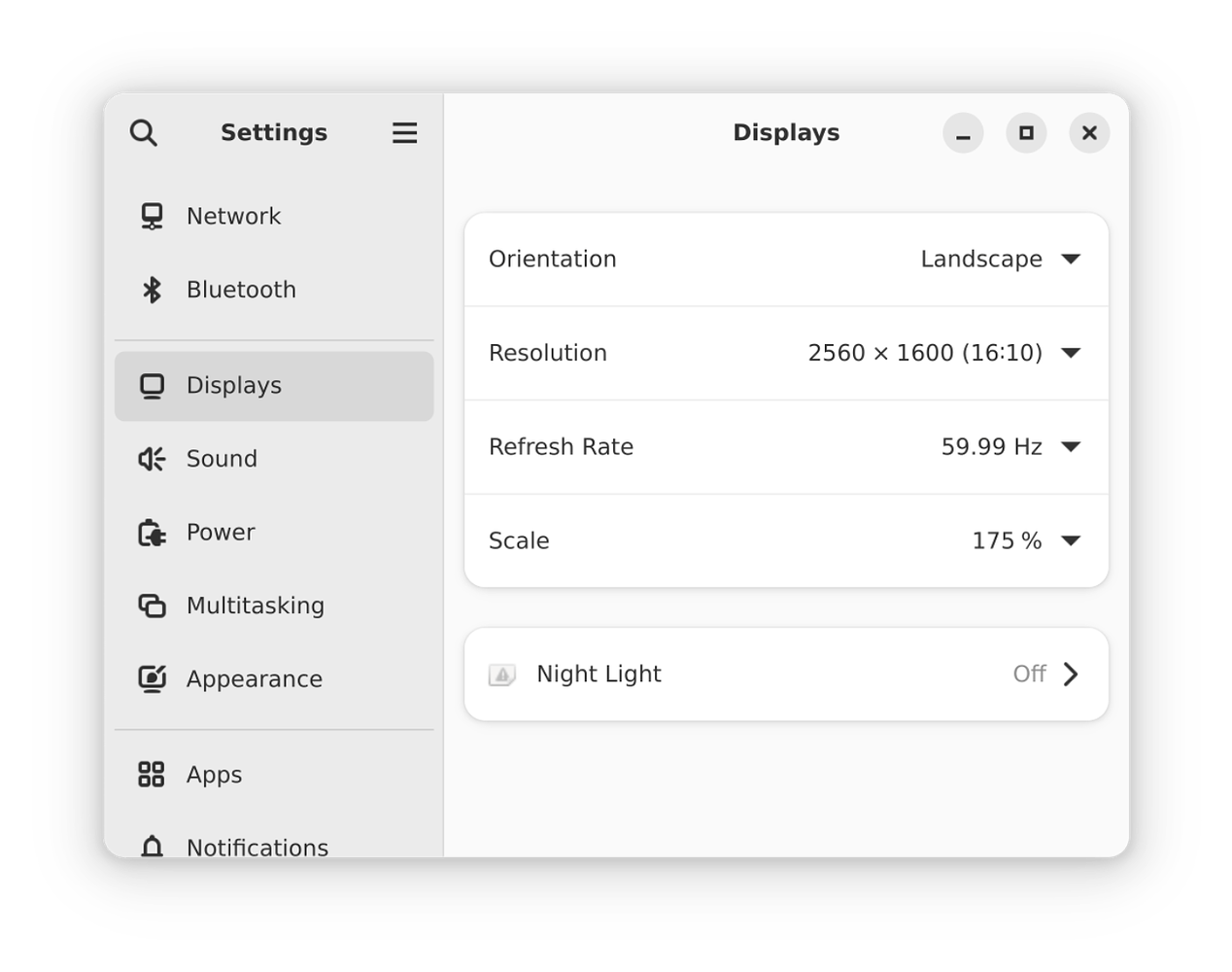Select Landscape orientation value
Viewport: 1232px width, 972px height.
click(982, 259)
